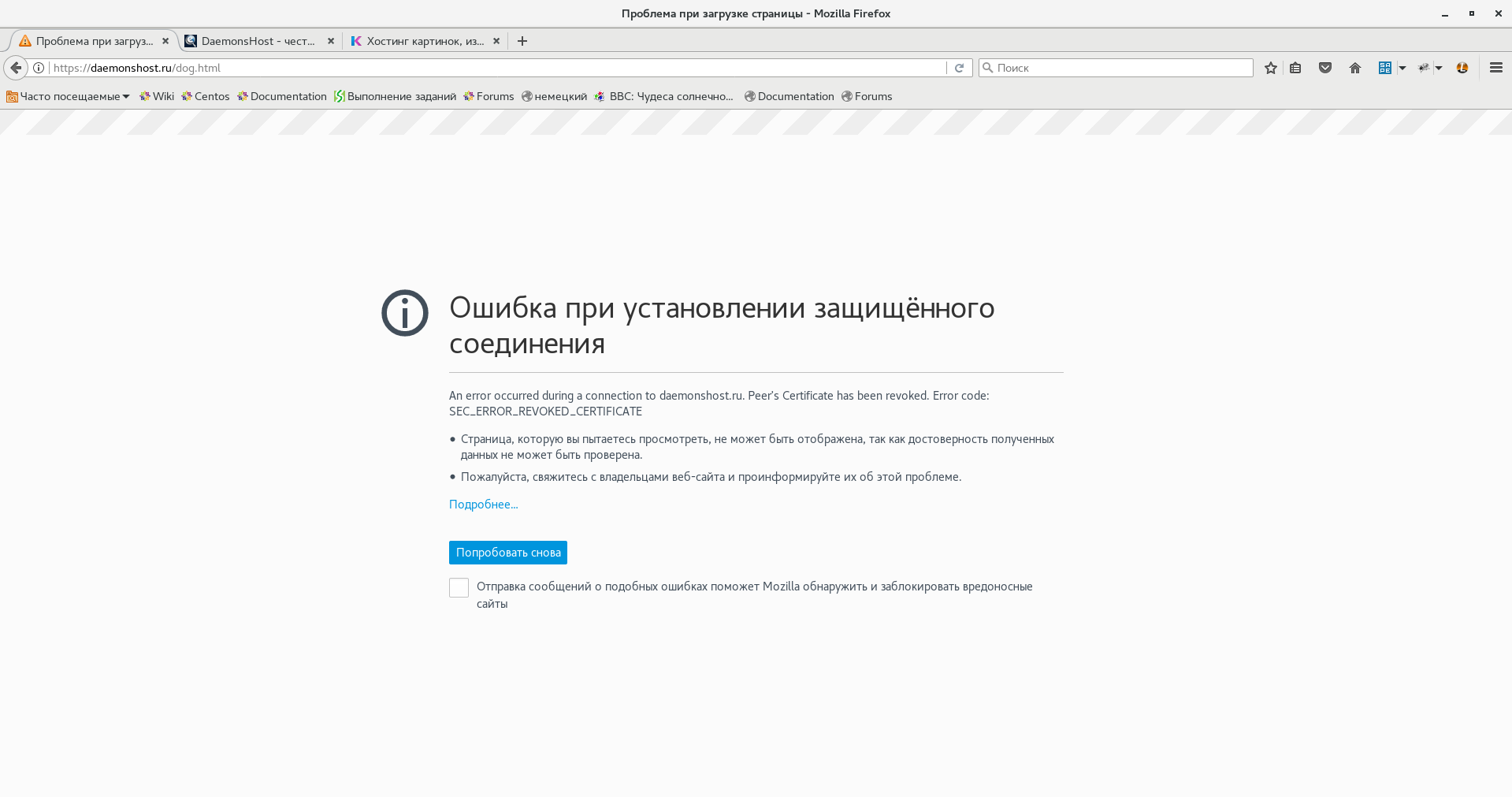Viewport: 1512px width, 797px height.
Task: Open the 'немецкий' bookmark
Action: pyautogui.click(x=554, y=96)
